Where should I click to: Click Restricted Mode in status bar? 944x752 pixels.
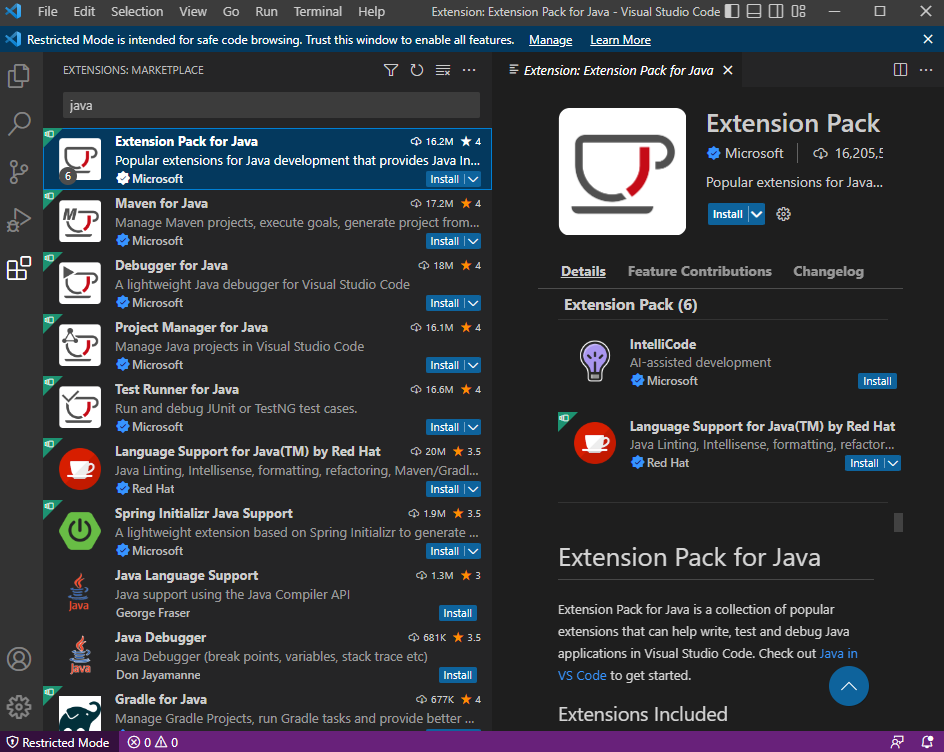(58, 742)
